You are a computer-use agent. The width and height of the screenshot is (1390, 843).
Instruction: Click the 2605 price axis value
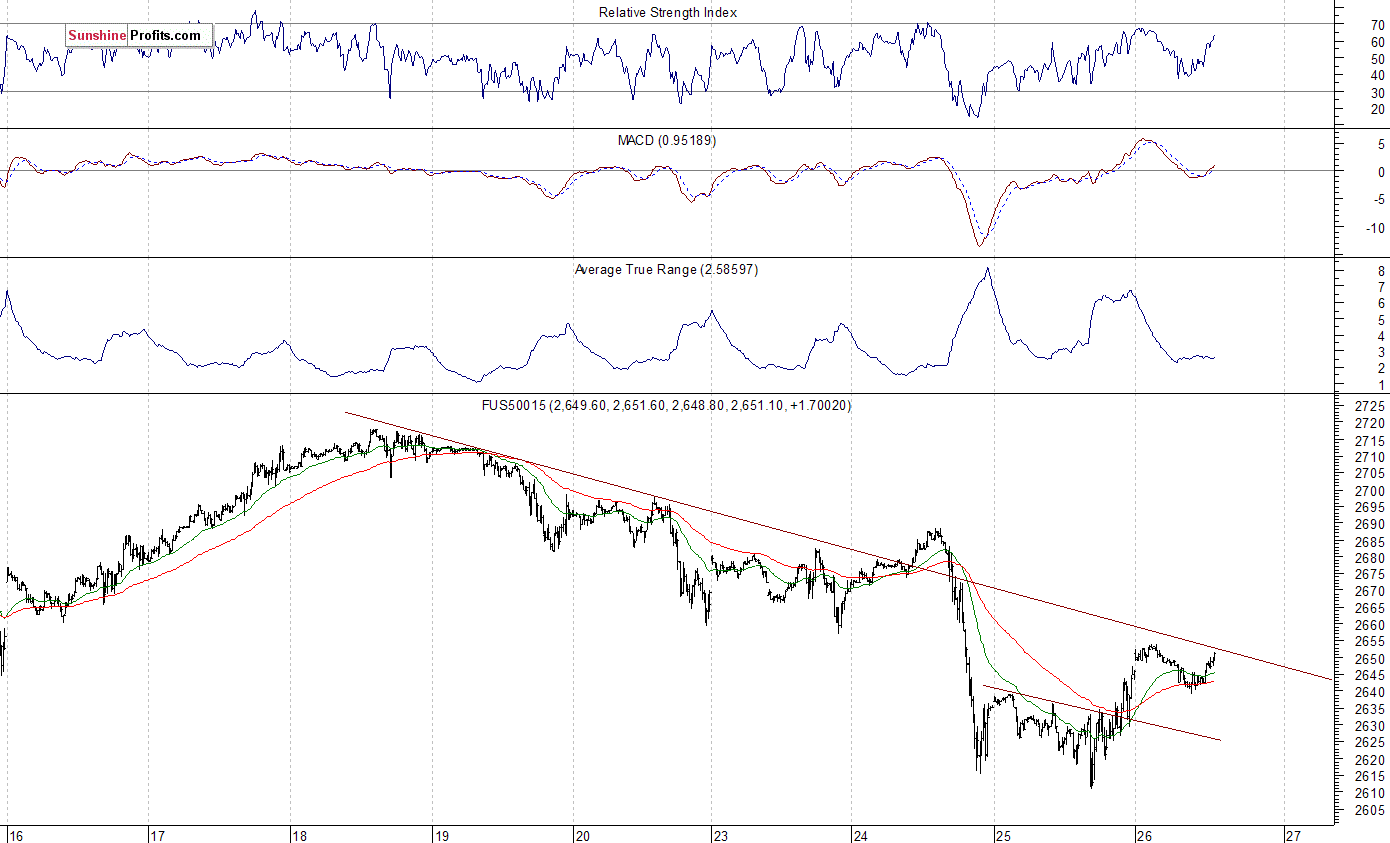1370,810
